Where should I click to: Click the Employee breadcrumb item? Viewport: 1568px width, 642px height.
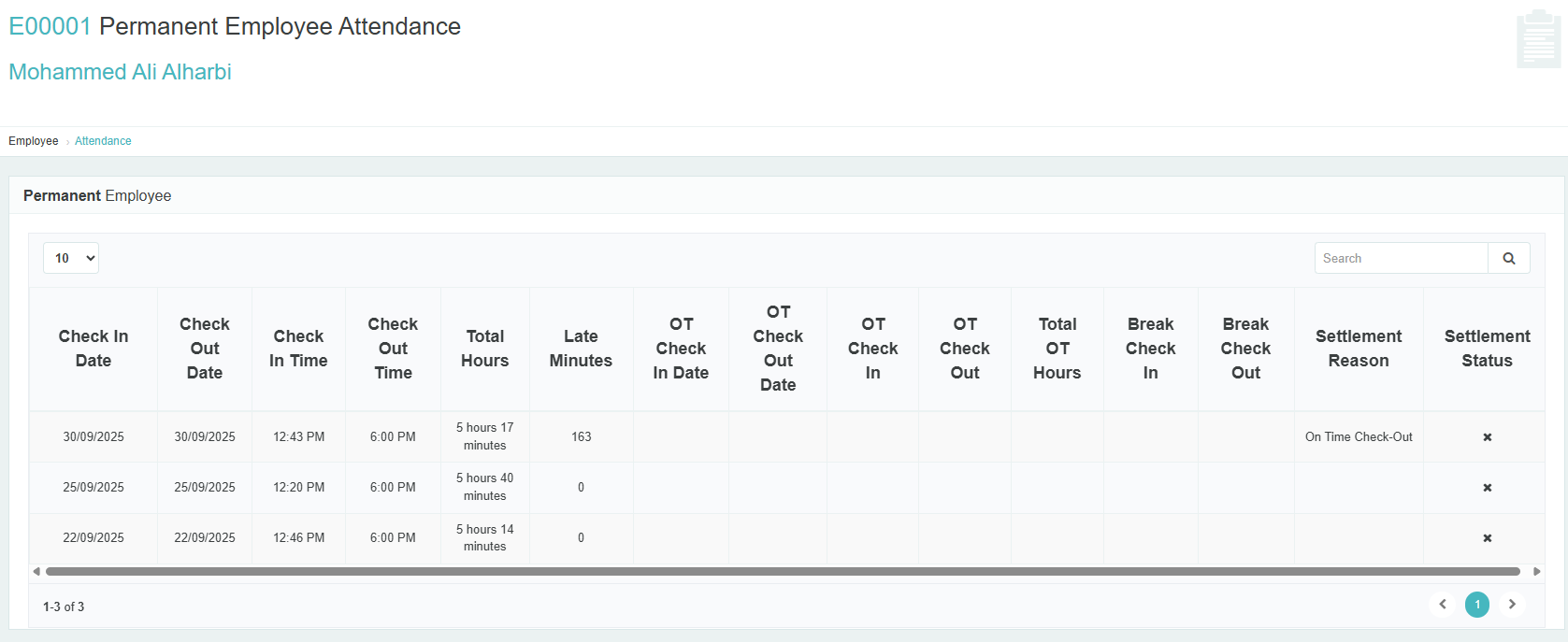(x=34, y=141)
